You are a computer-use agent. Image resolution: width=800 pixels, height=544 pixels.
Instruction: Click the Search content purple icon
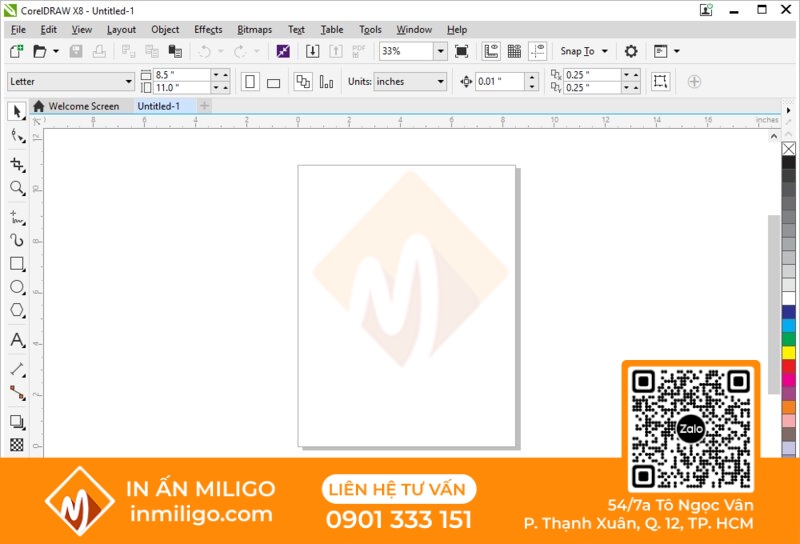tap(283, 51)
